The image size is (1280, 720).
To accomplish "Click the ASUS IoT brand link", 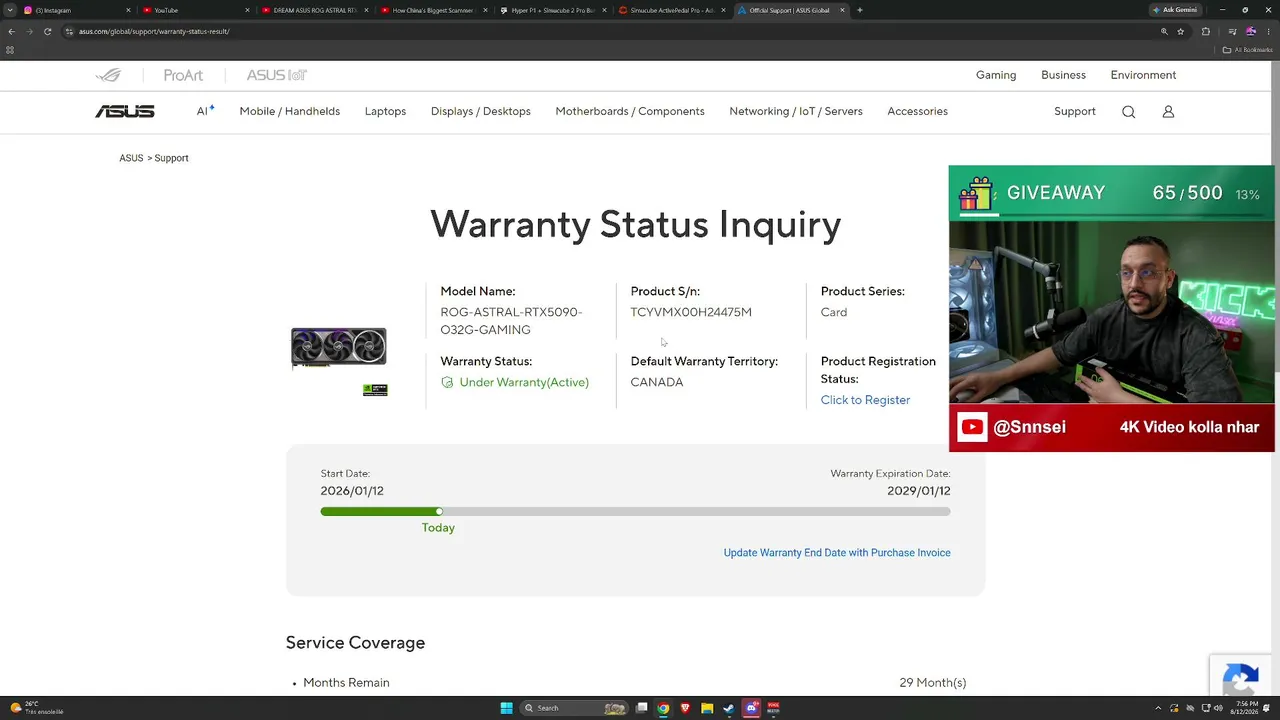I will pyautogui.click(x=277, y=75).
